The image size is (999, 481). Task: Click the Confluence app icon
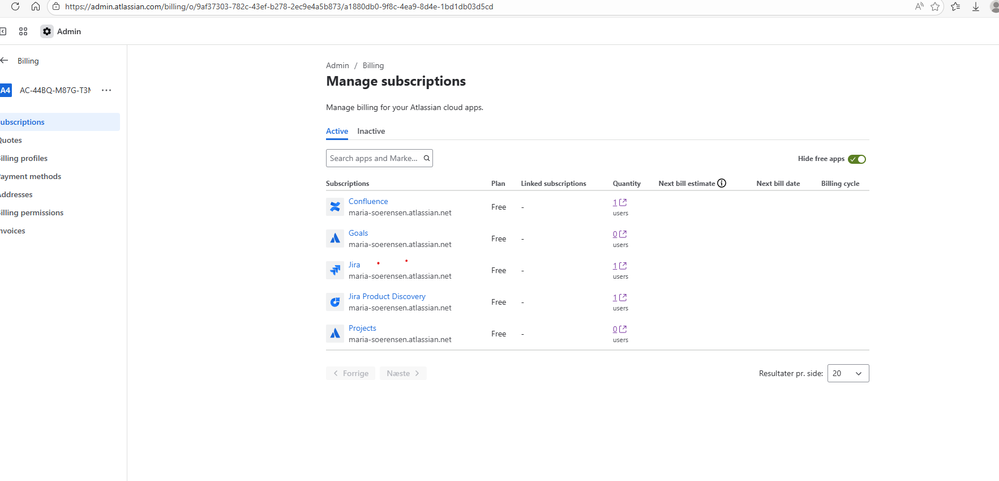(x=335, y=207)
